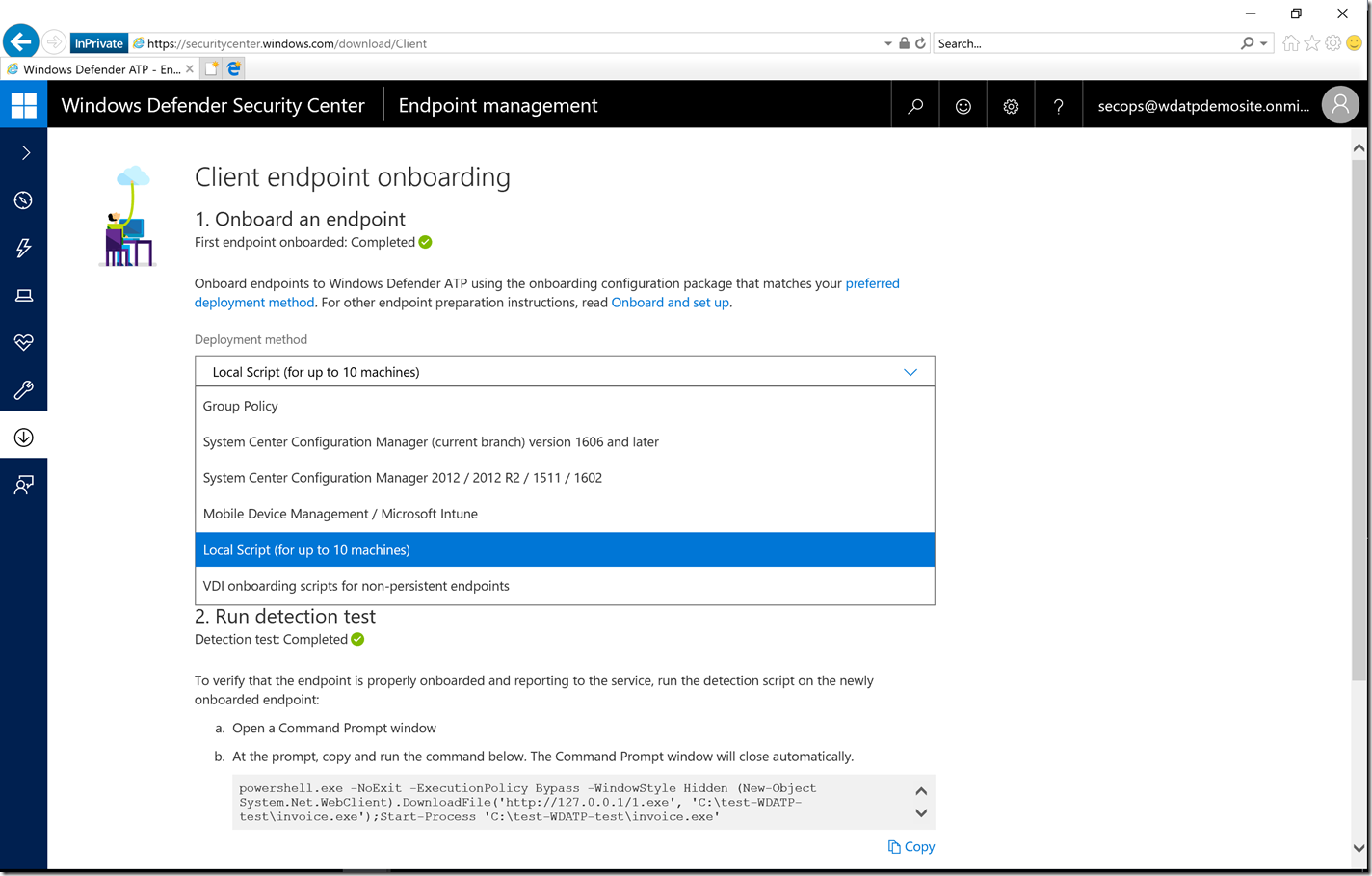Click the secops account name
The image size is (1372, 876).
pyautogui.click(x=1203, y=106)
